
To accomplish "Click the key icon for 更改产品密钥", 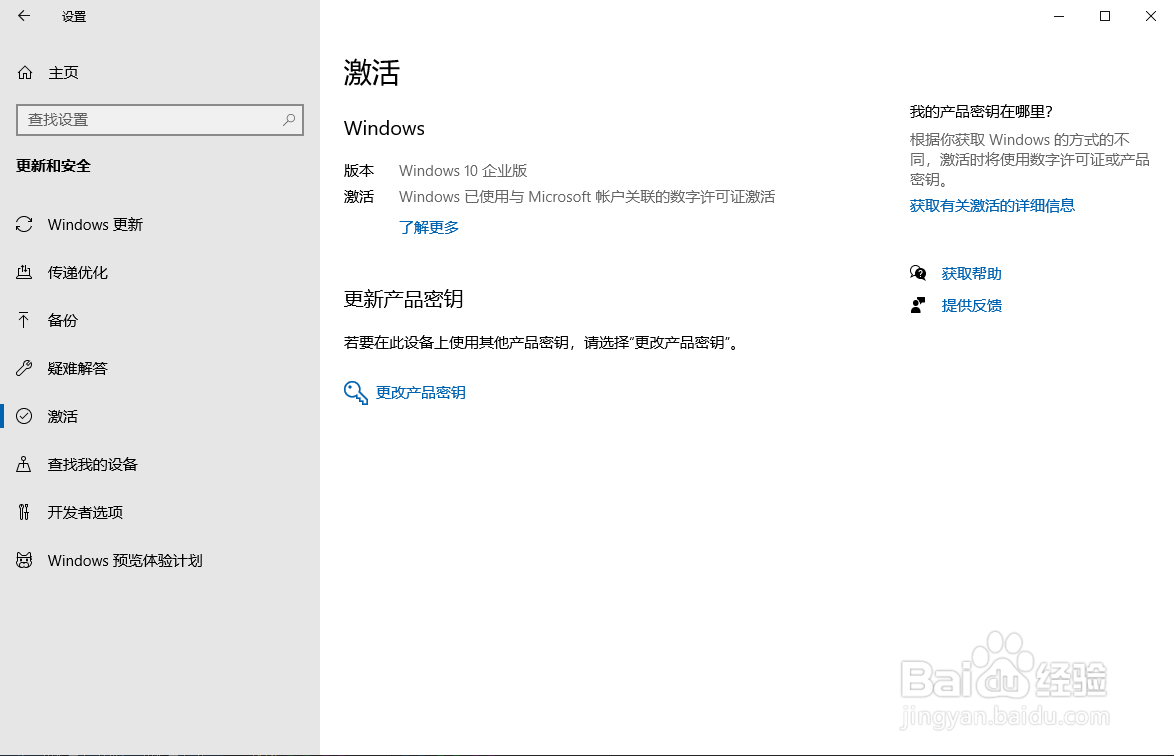I will pos(356,393).
